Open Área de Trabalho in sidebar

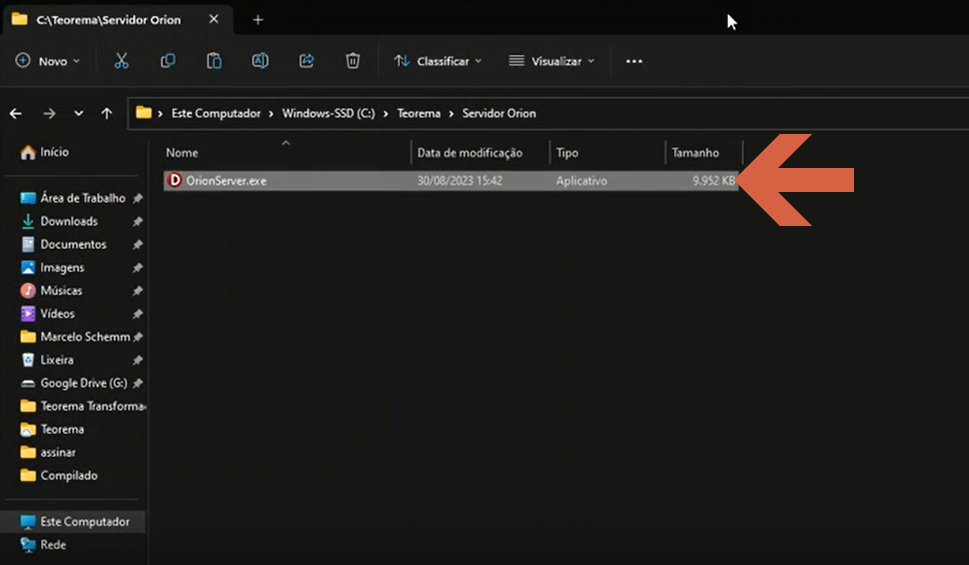(73, 198)
